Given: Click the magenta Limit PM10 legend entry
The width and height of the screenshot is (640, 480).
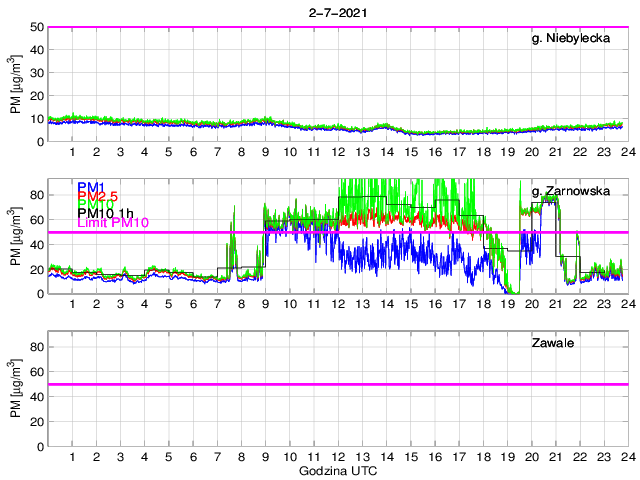Looking at the screenshot, I should click(113, 223).
